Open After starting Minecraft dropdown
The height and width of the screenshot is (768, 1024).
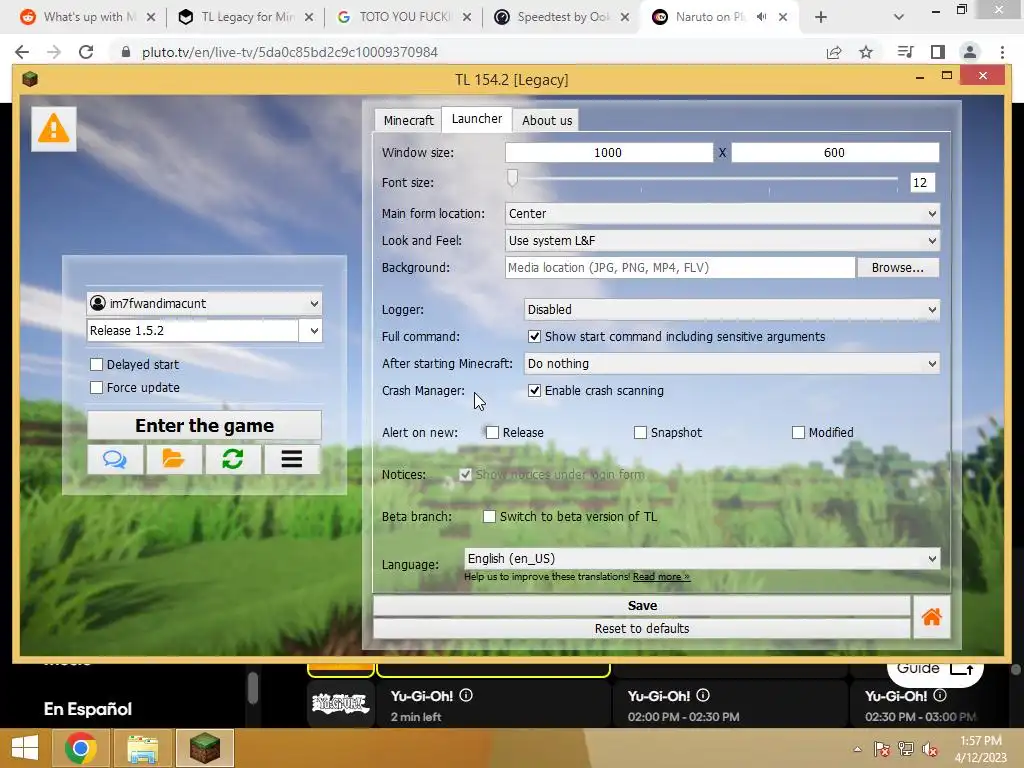(x=731, y=364)
